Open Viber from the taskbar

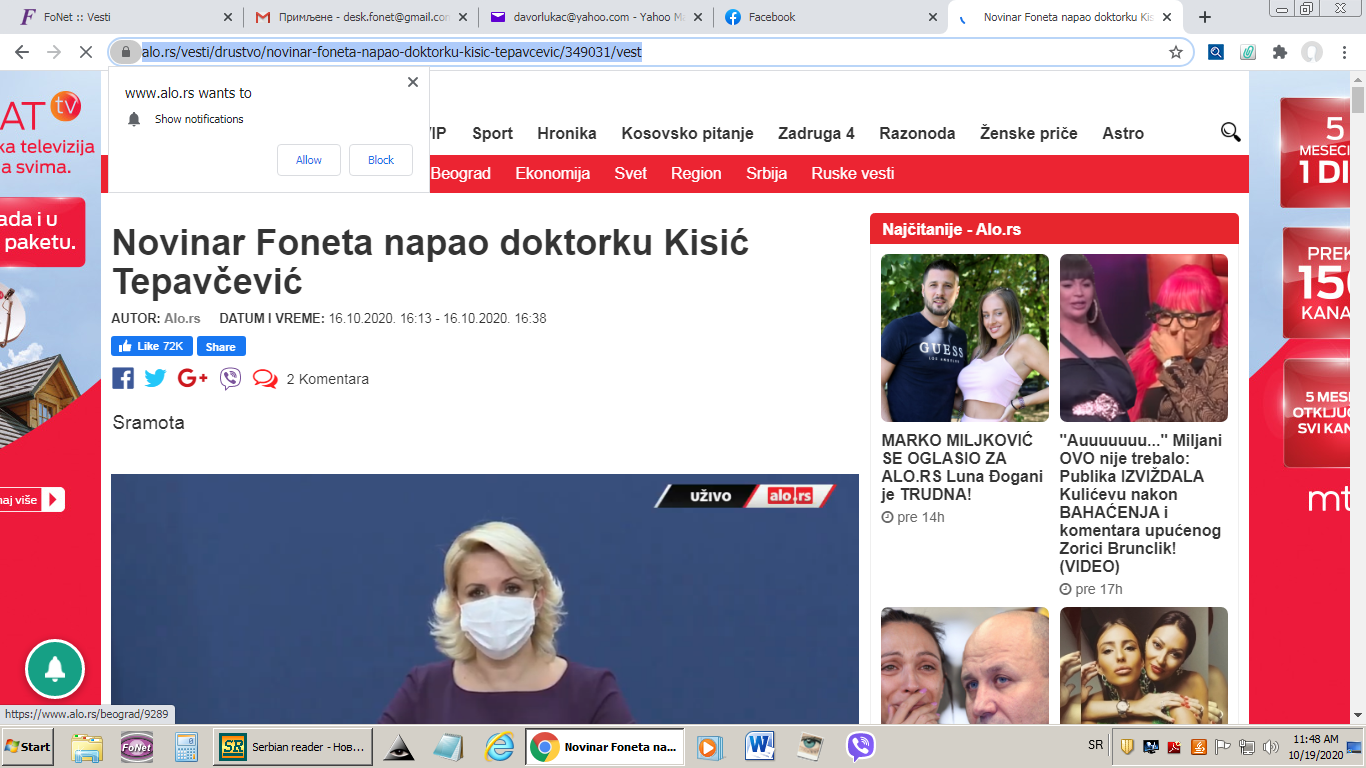click(860, 746)
